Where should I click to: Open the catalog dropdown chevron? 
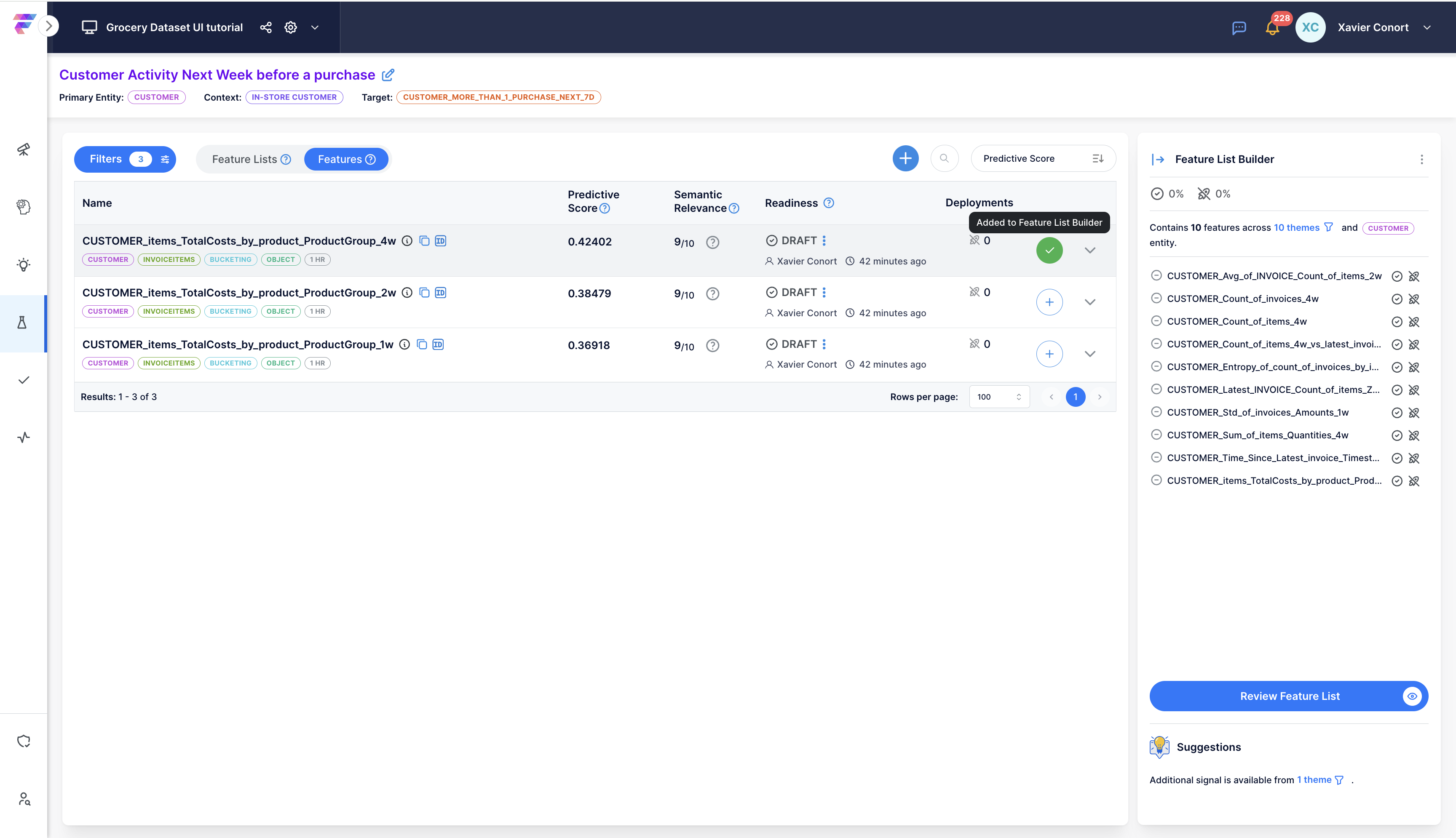pyautogui.click(x=315, y=28)
